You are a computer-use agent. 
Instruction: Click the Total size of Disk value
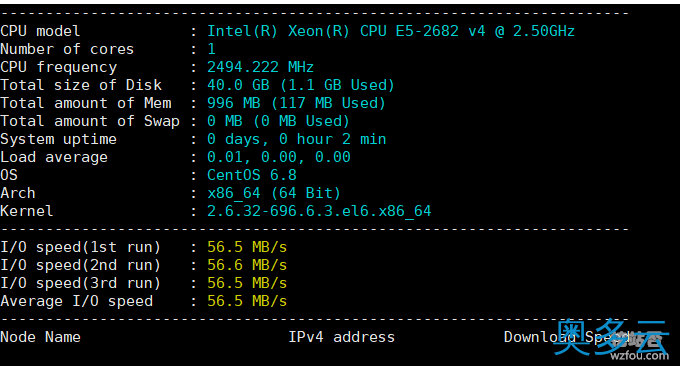(x=301, y=85)
